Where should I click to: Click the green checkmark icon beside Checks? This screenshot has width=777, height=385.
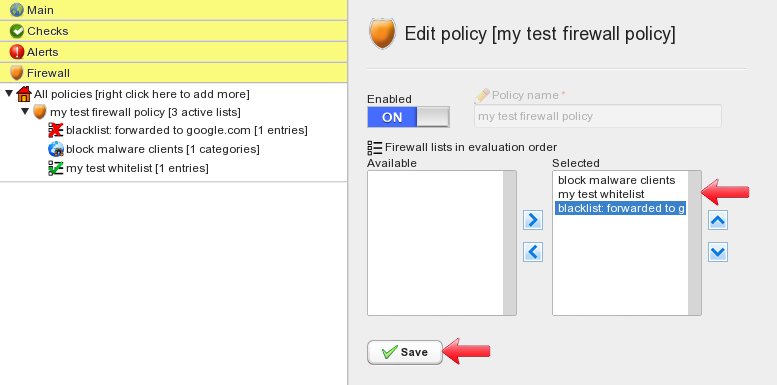17,31
